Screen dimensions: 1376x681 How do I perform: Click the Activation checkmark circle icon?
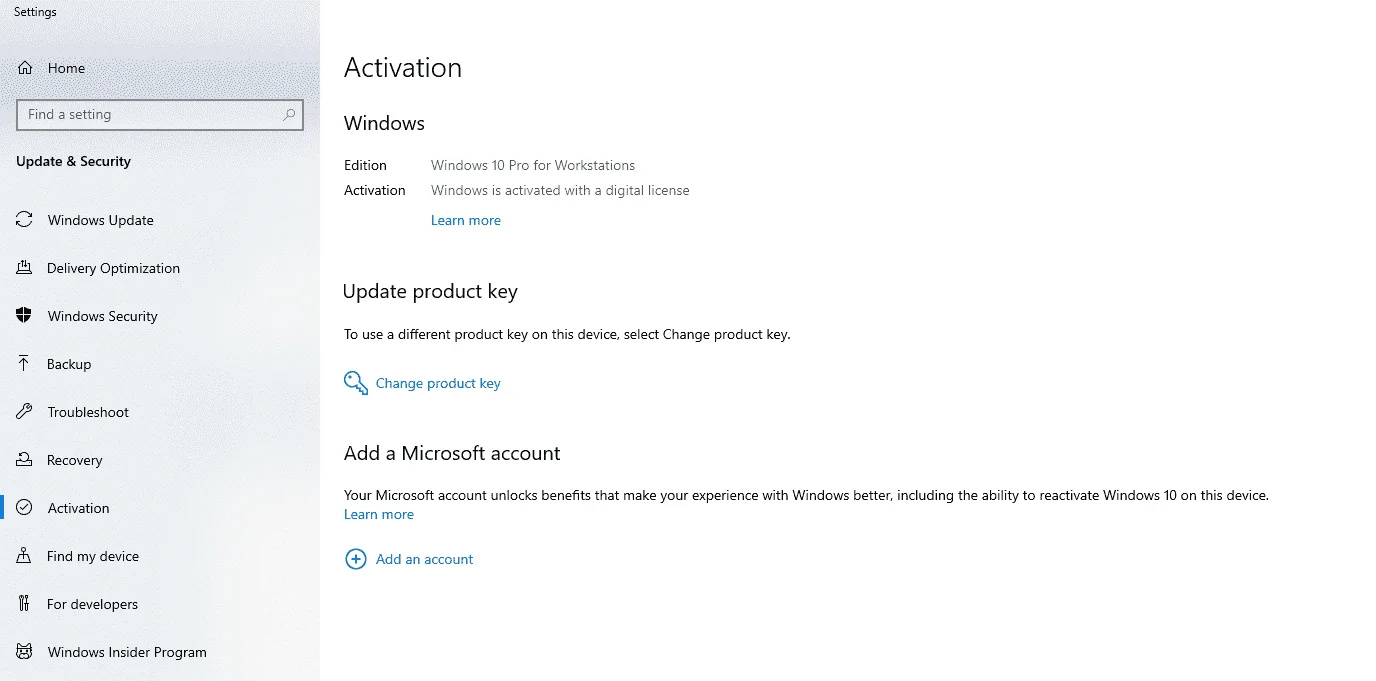pyautogui.click(x=25, y=508)
